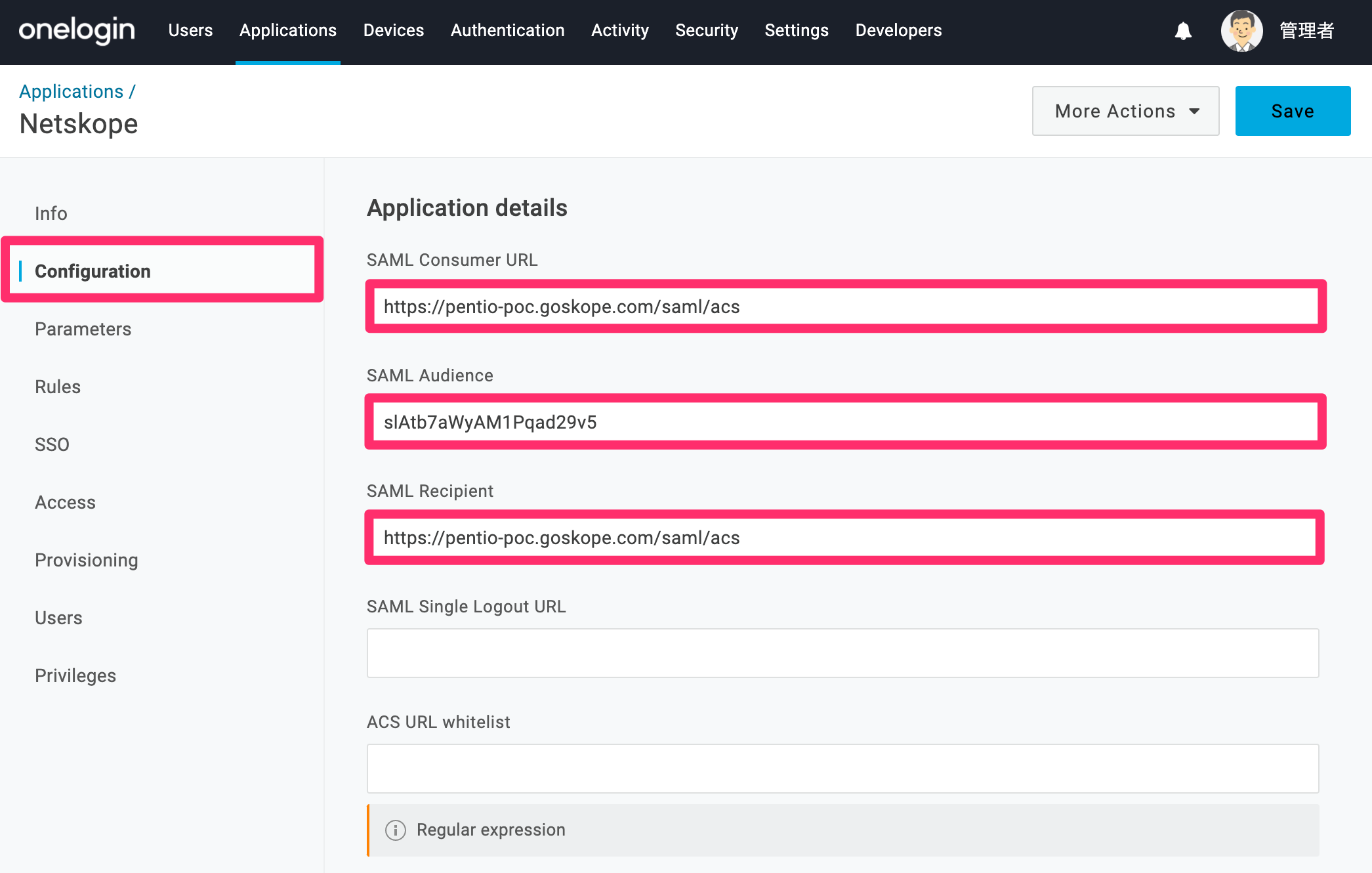Open the Users sidebar tab
Viewport: 1372px width, 873px height.
pyautogui.click(x=58, y=618)
